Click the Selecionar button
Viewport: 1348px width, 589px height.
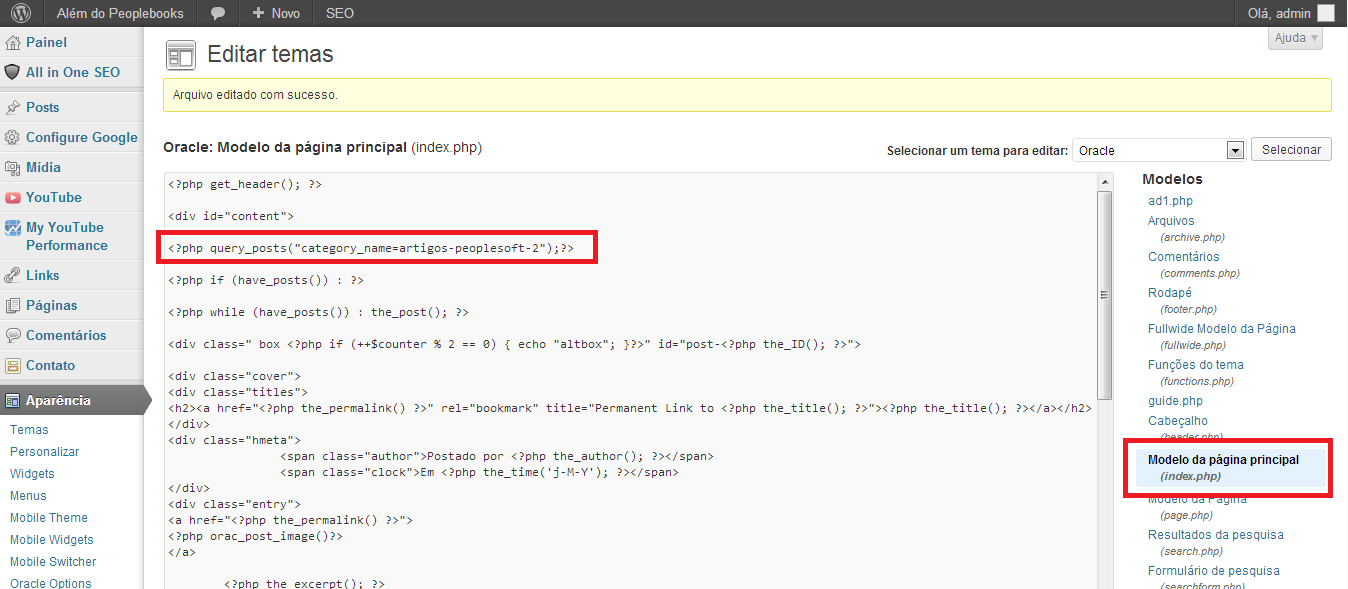click(1291, 149)
